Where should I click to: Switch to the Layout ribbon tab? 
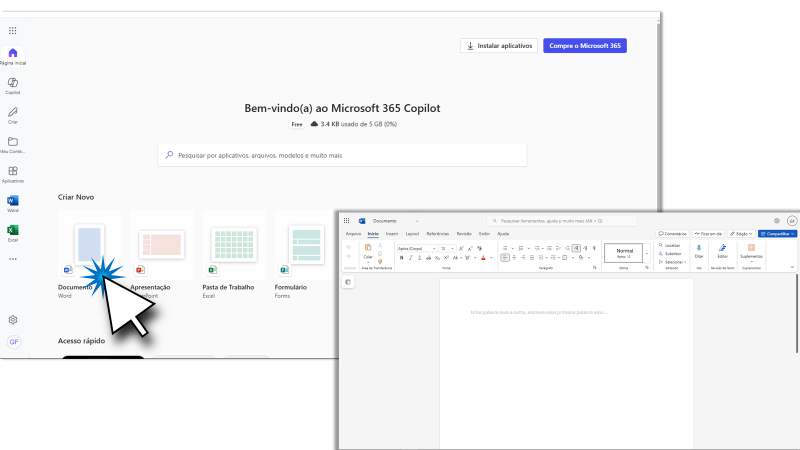point(412,234)
